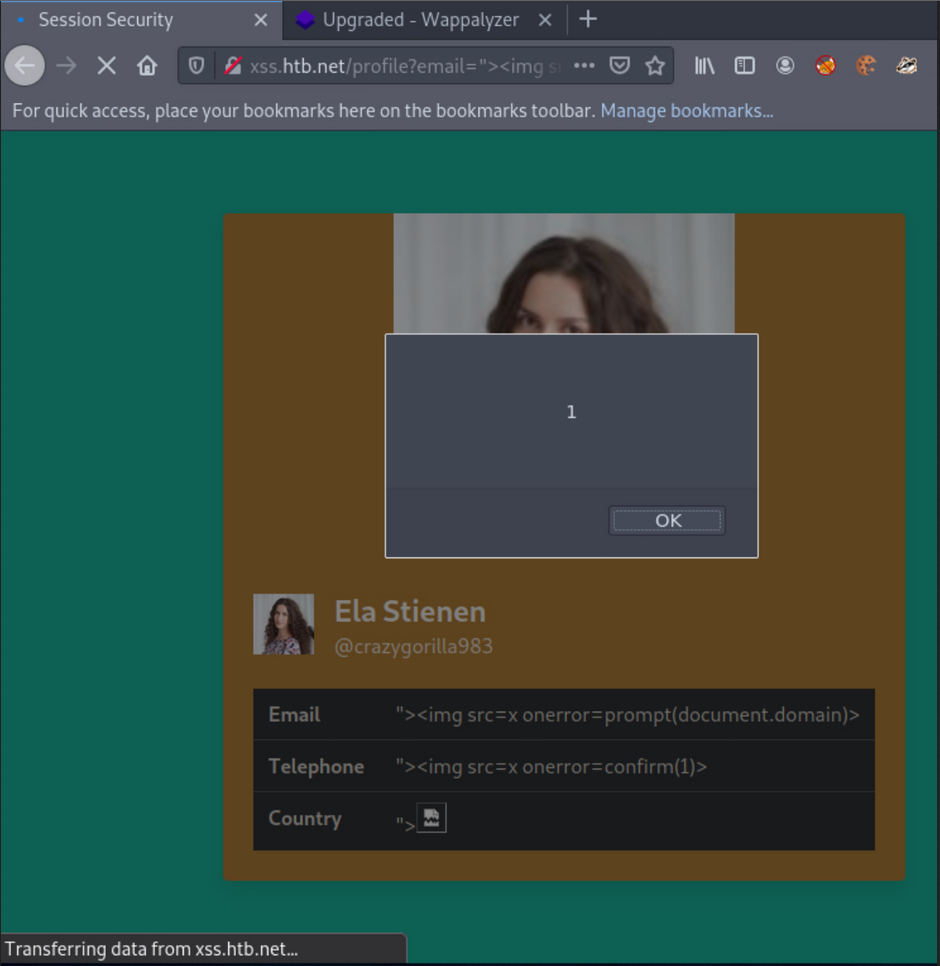Image resolution: width=940 pixels, height=966 pixels.
Task: Open the Firefox account profile icon
Action: pyautogui.click(x=785, y=64)
